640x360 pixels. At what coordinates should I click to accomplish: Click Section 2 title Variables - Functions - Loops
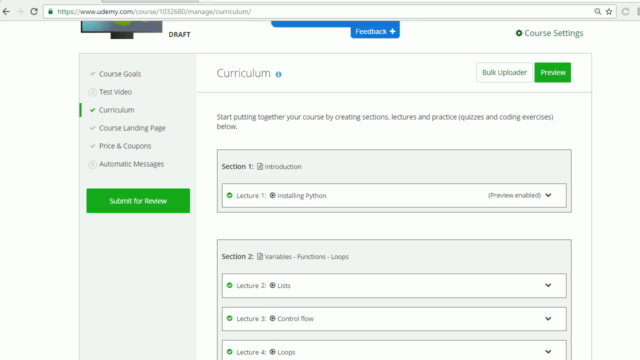tap(307, 257)
